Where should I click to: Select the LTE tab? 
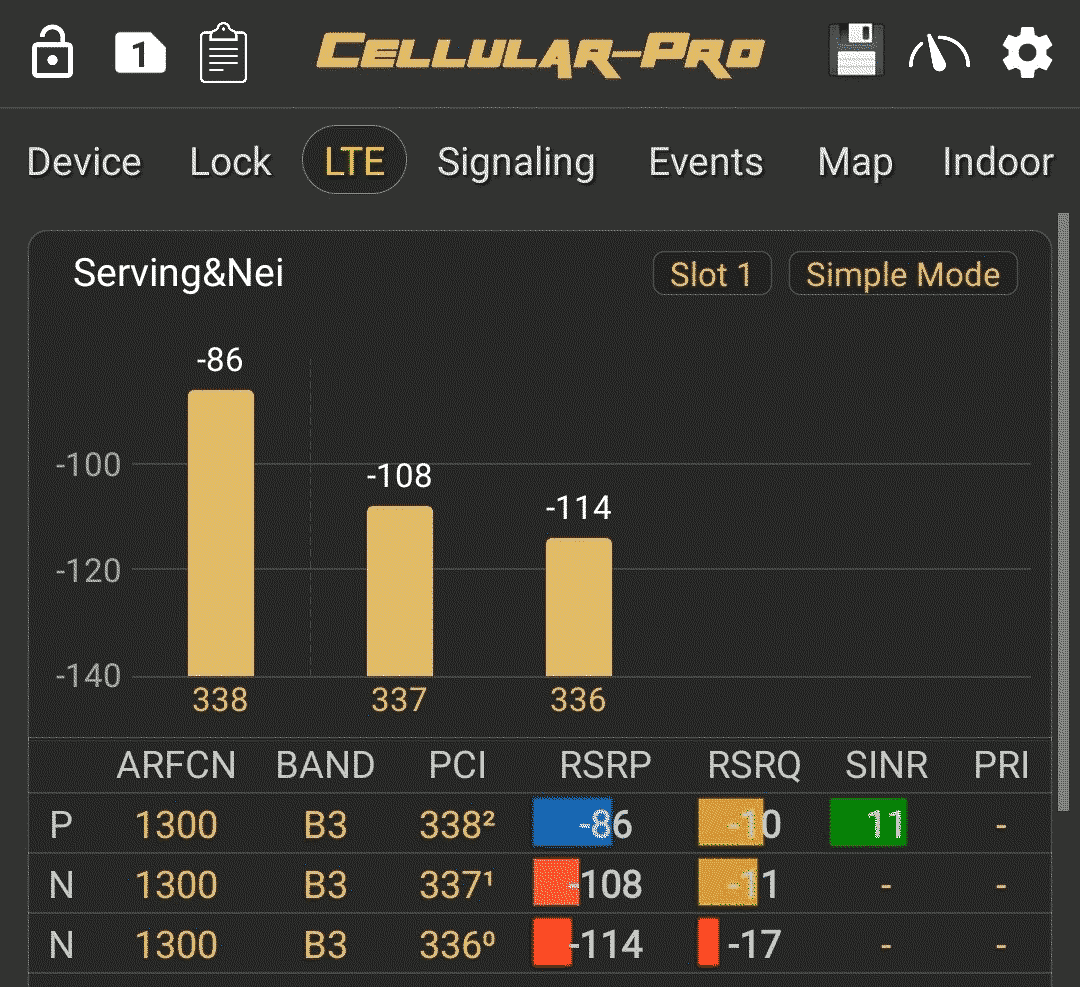pyautogui.click(x=354, y=160)
